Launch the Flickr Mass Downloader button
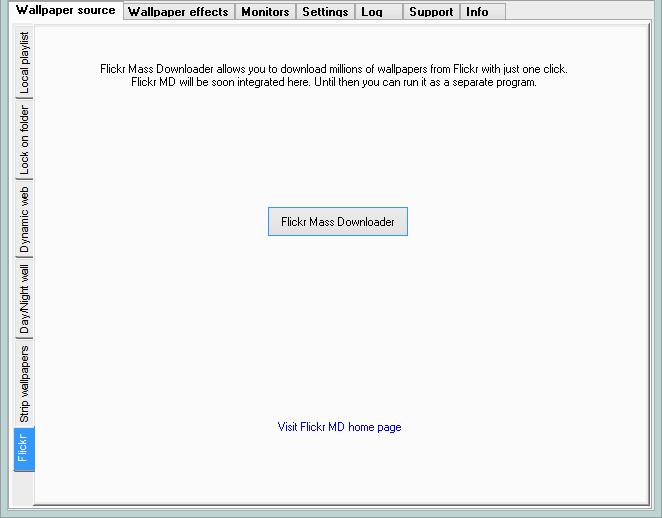 (338, 222)
